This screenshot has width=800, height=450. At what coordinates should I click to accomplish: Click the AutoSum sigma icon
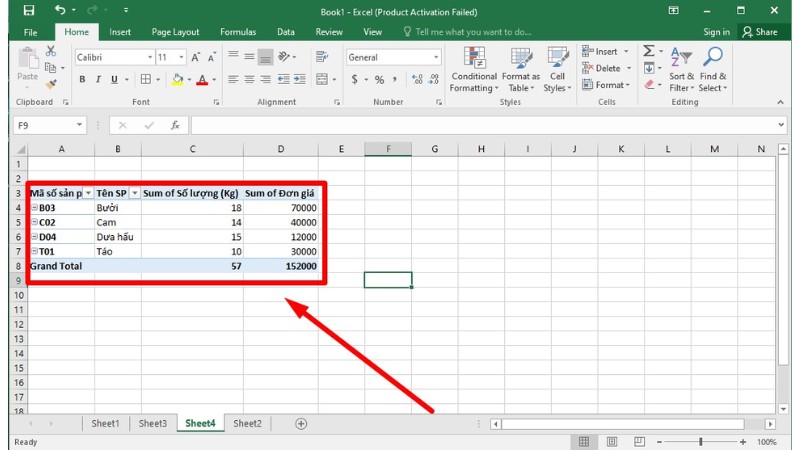click(x=649, y=51)
